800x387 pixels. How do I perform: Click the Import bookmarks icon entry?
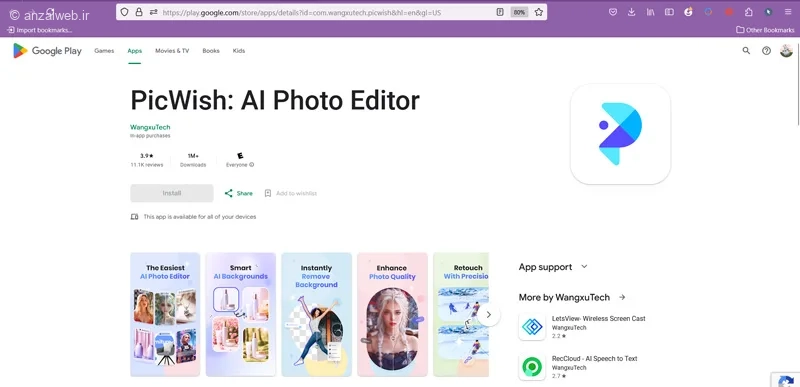(x=39, y=30)
